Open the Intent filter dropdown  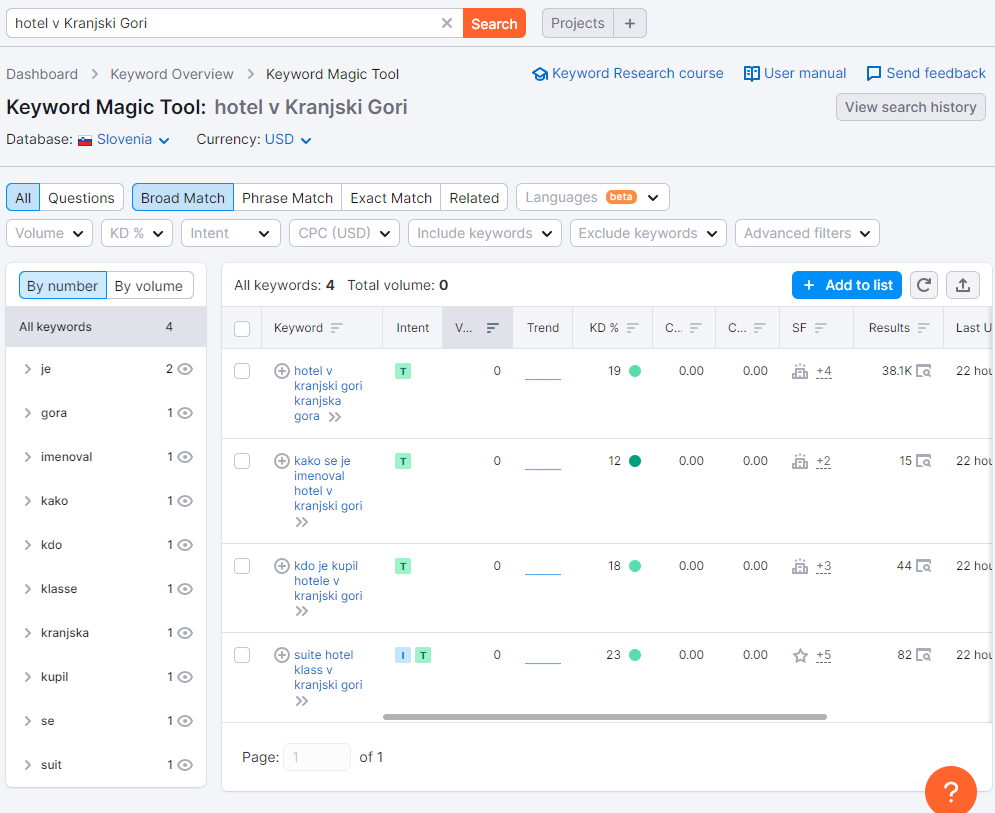pyautogui.click(x=230, y=233)
